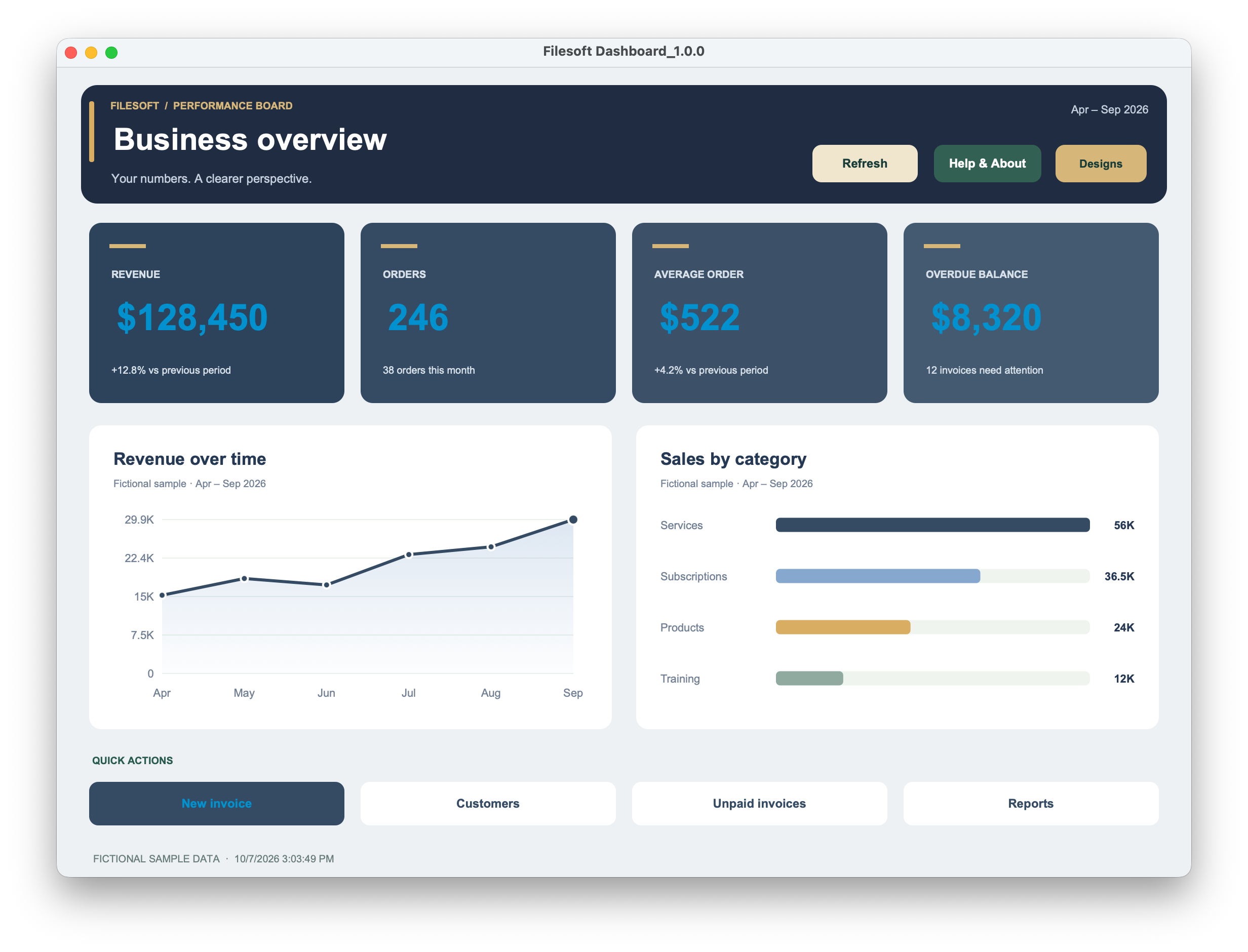Click the Apr data point on chart
This screenshot has width=1248, height=952.
pyautogui.click(x=162, y=594)
